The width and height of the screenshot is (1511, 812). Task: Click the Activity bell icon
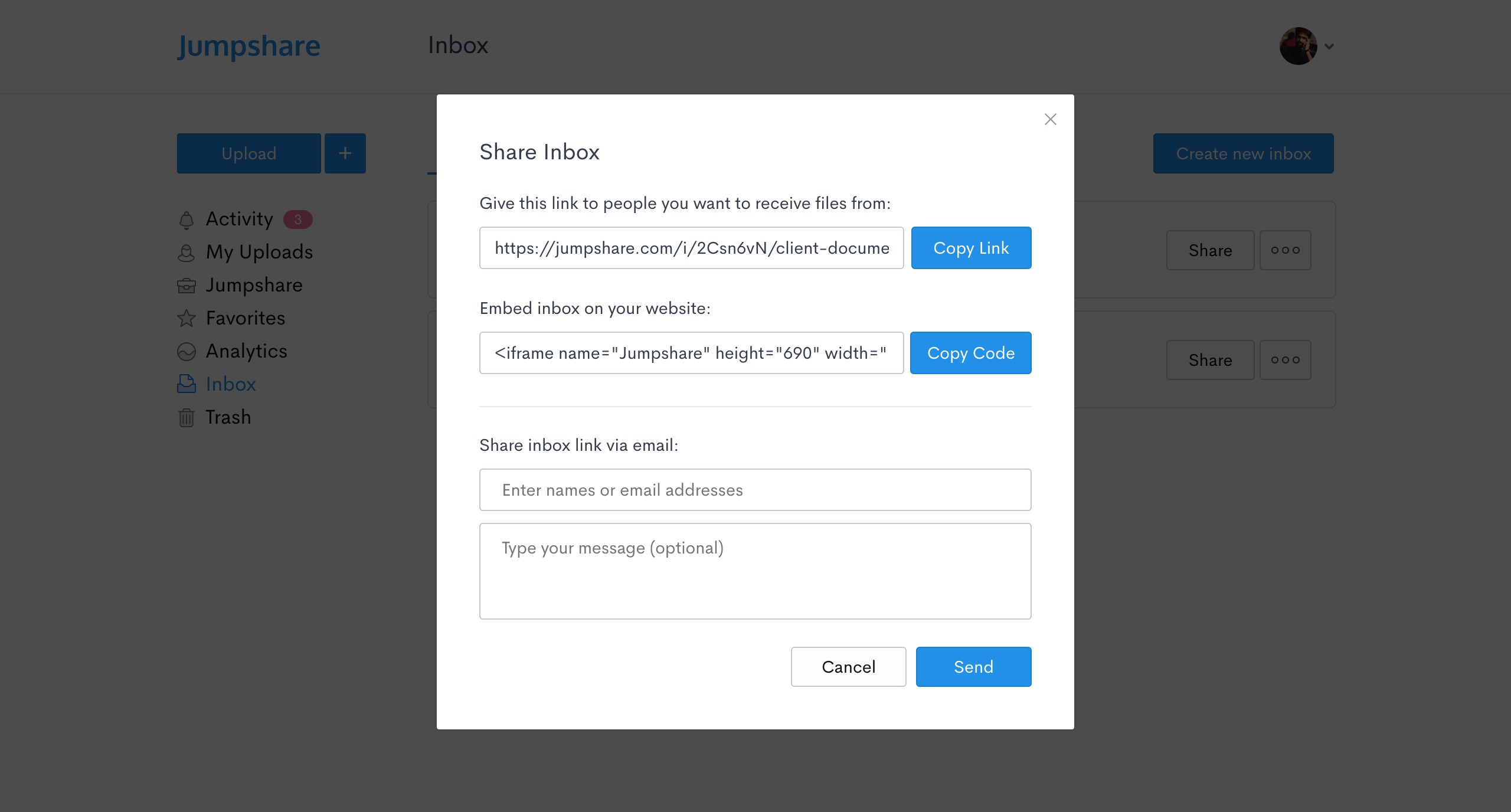click(187, 220)
